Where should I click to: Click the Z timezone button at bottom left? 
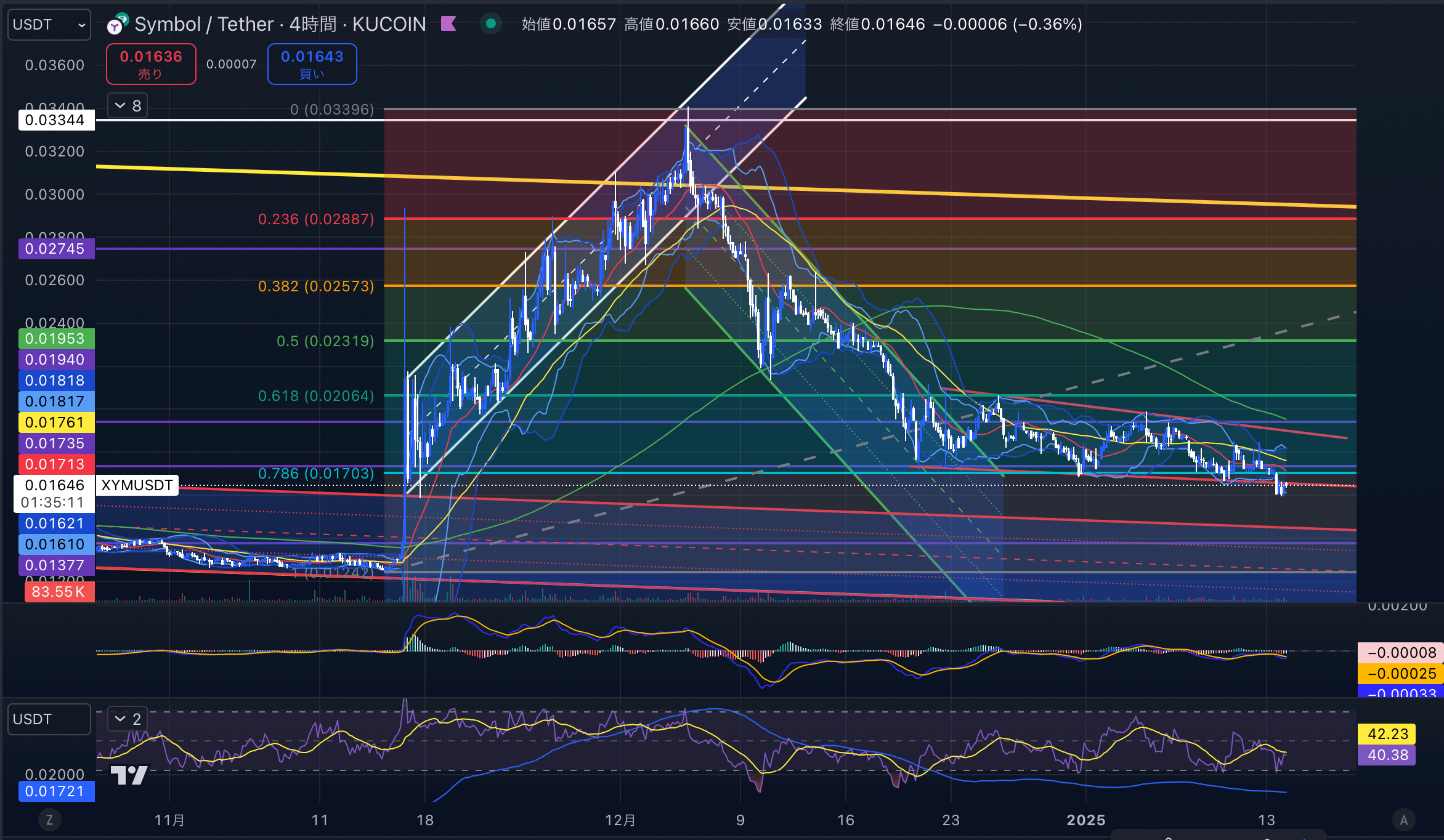pyautogui.click(x=49, y=820)
